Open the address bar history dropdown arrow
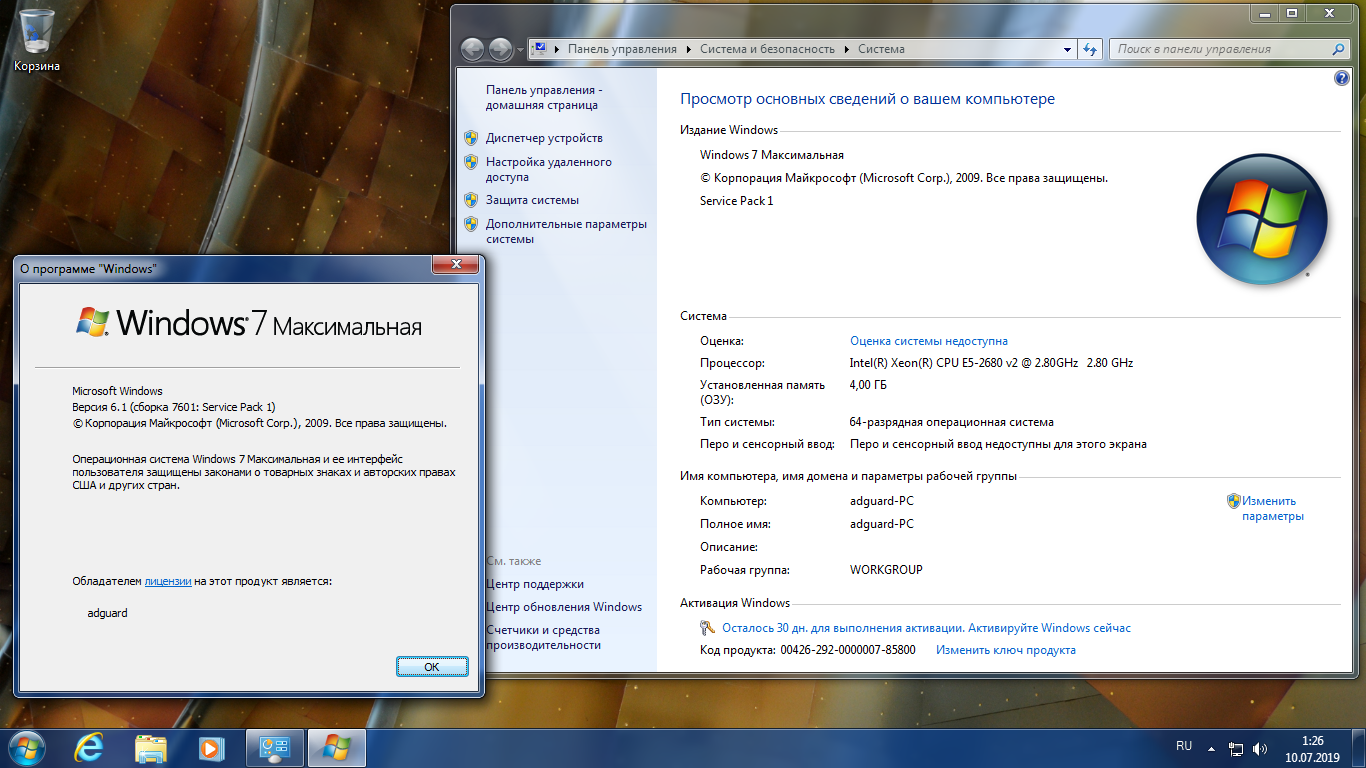Screen dimensions: 1366x768 (1069, 49)
